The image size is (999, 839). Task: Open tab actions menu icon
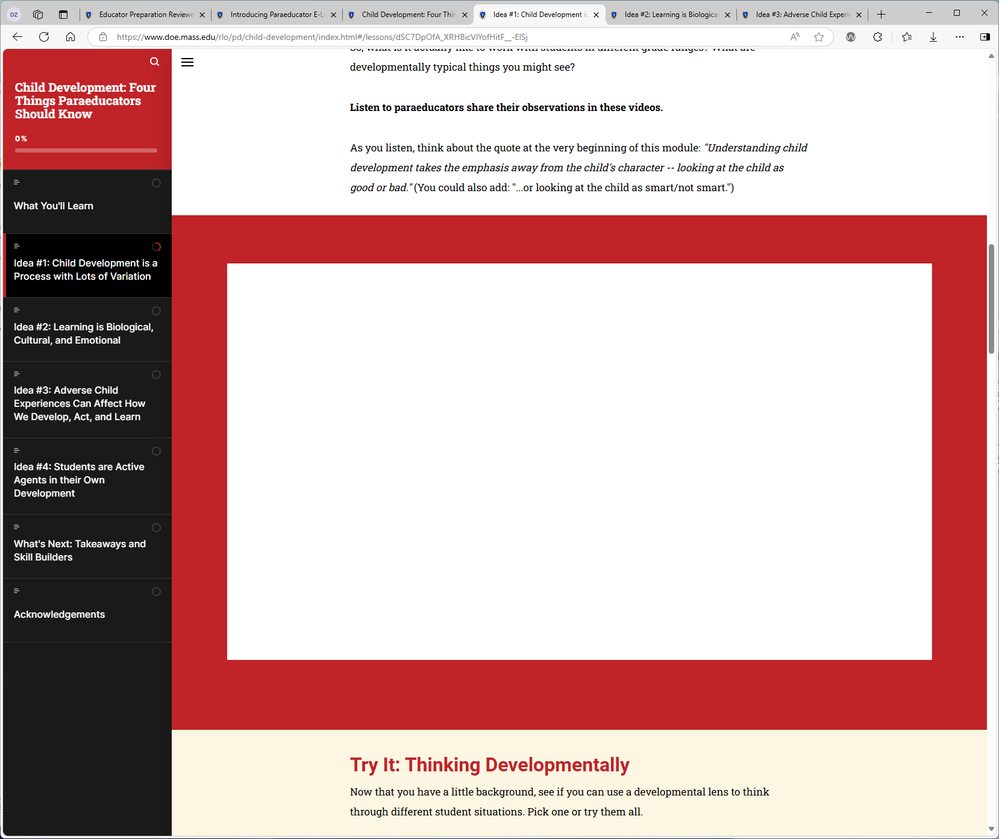[x=63, y=14]
